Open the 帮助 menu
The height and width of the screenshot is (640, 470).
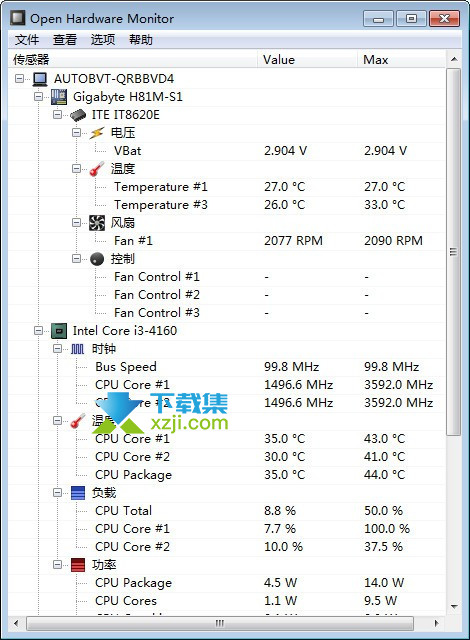[141, 40]
